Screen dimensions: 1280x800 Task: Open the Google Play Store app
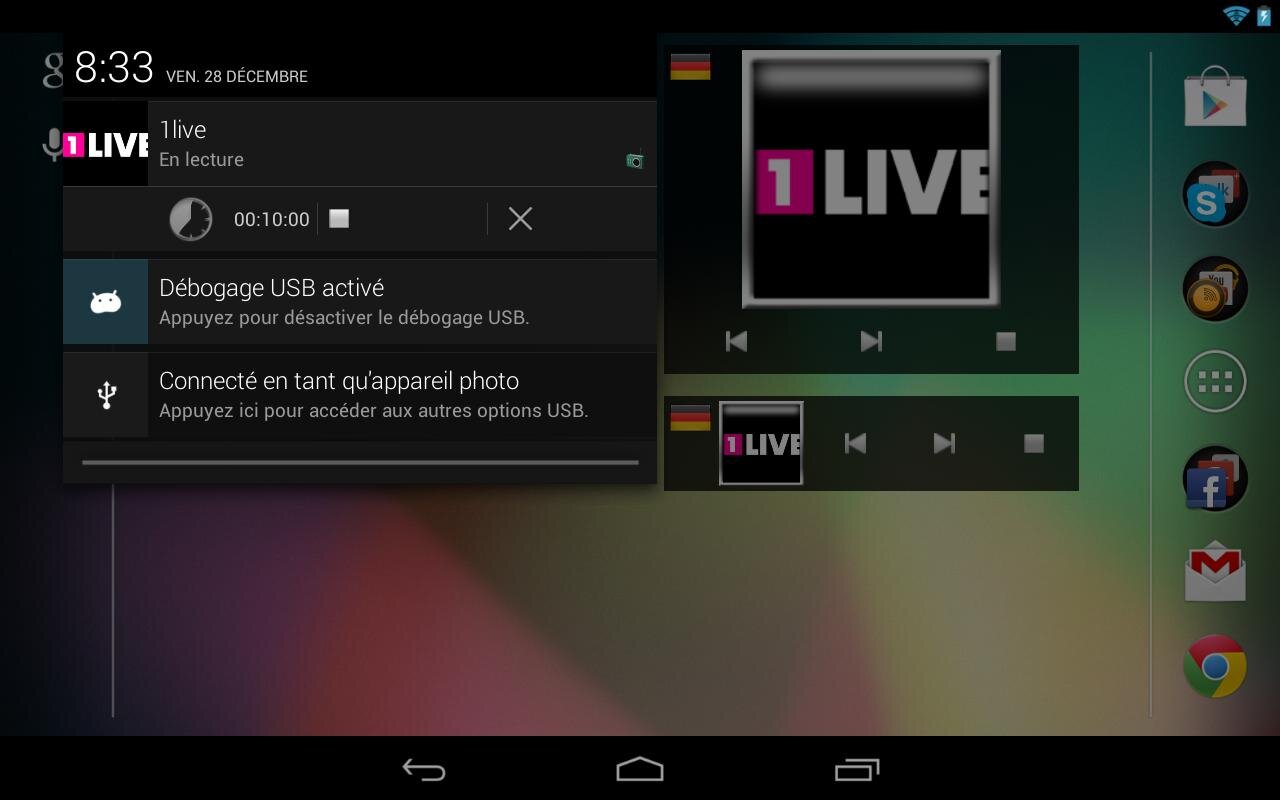click(1215, 96)
